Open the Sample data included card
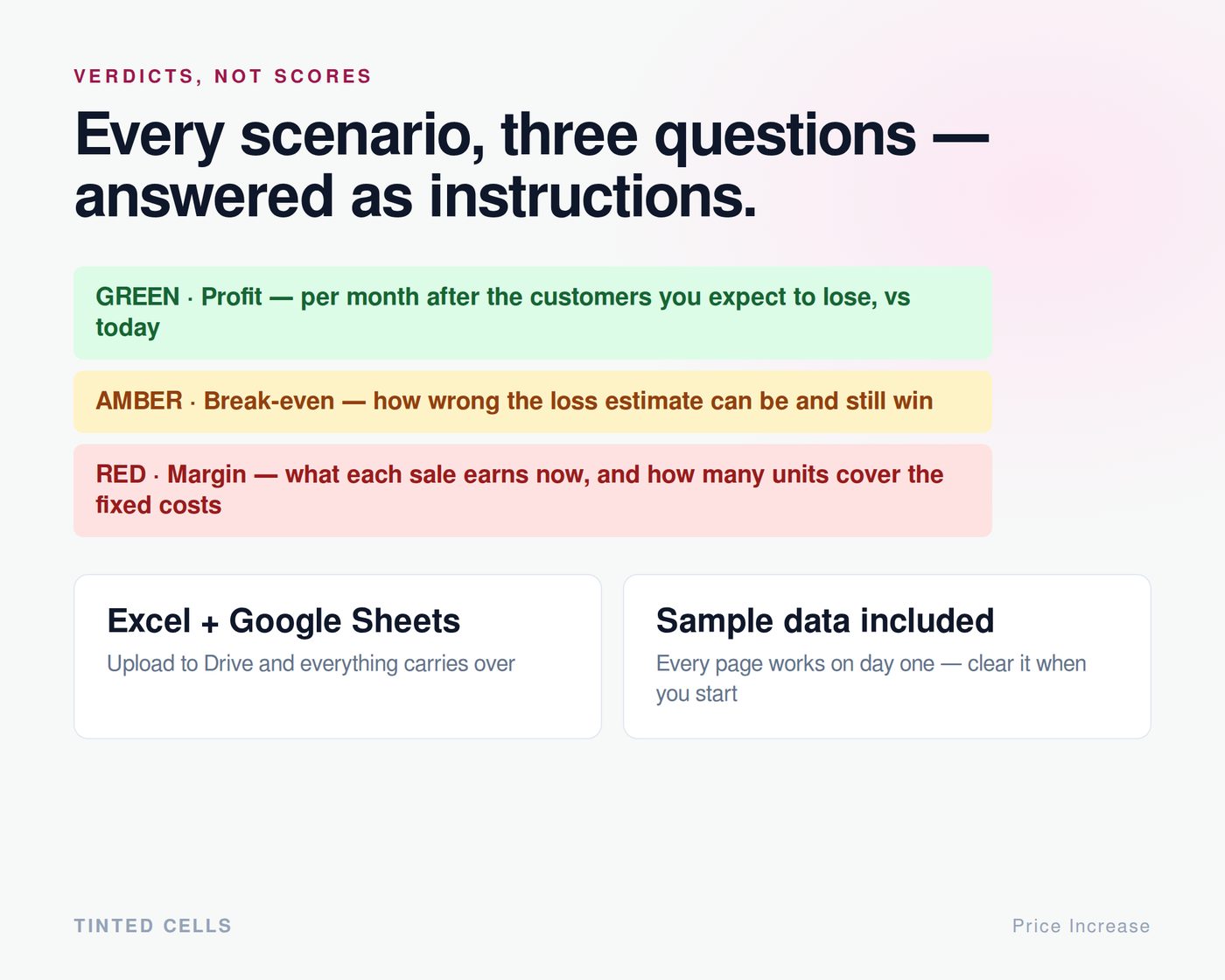Image resolution: width=1225 pixels, height=980 pixels. [886, 656]
